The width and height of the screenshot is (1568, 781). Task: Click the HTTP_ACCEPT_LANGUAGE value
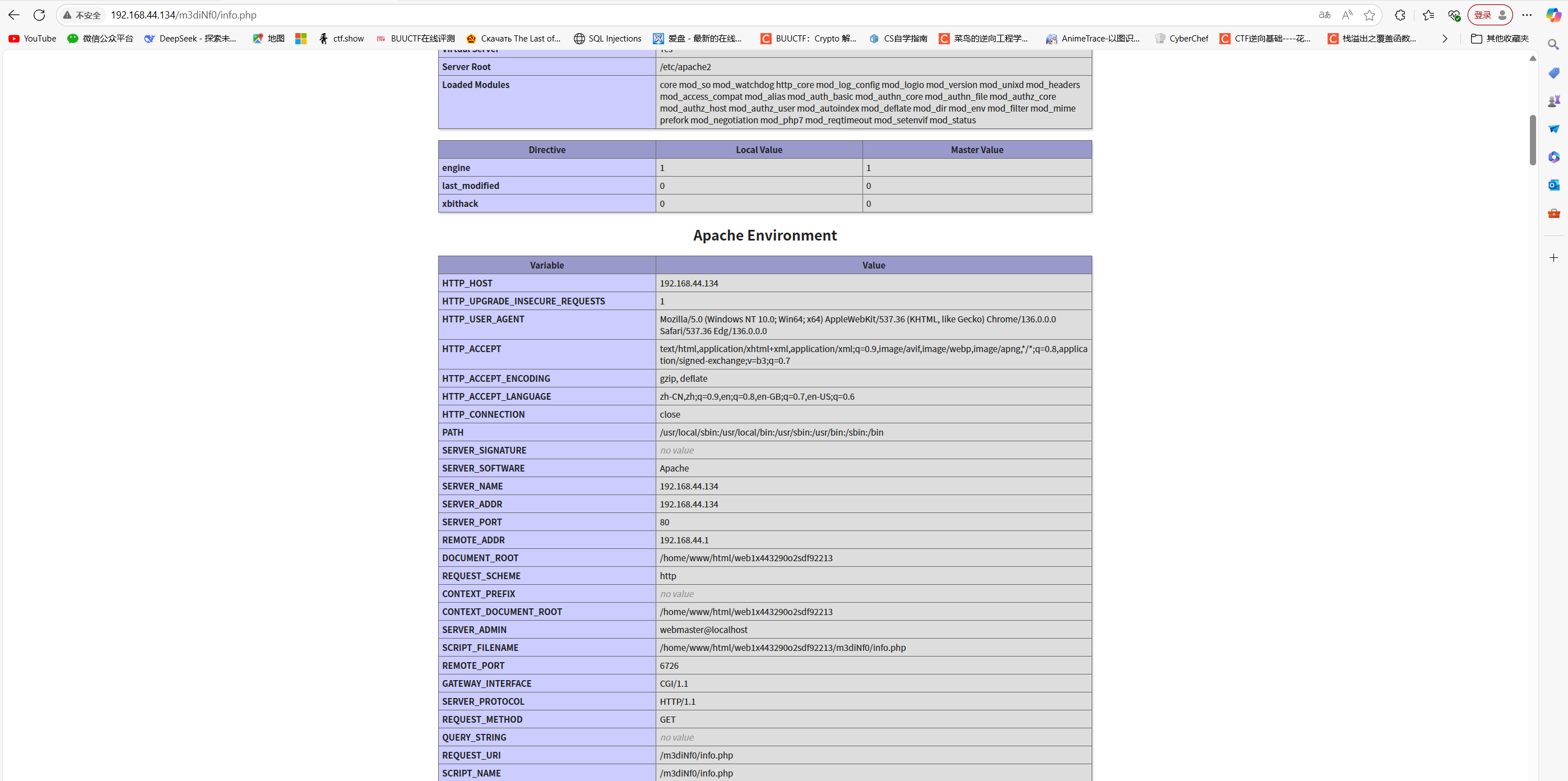tap(757, 396)
